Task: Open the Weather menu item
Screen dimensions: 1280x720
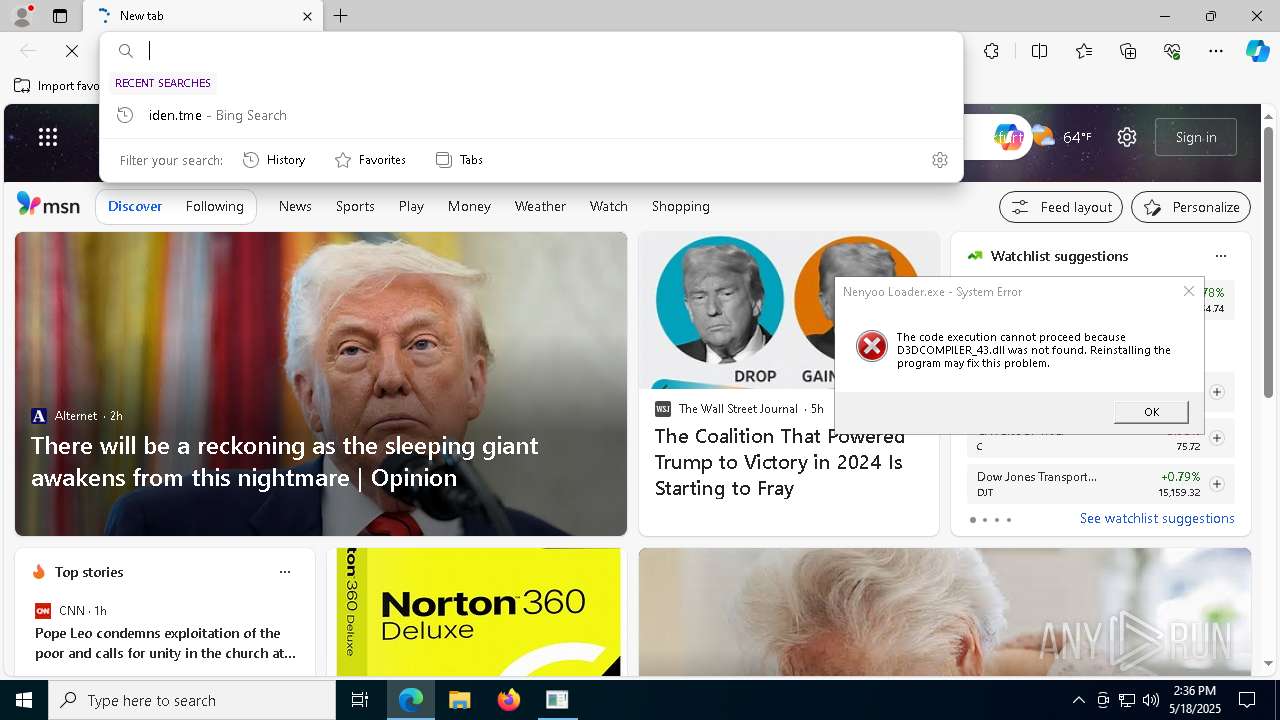Action: coord(540,206)
